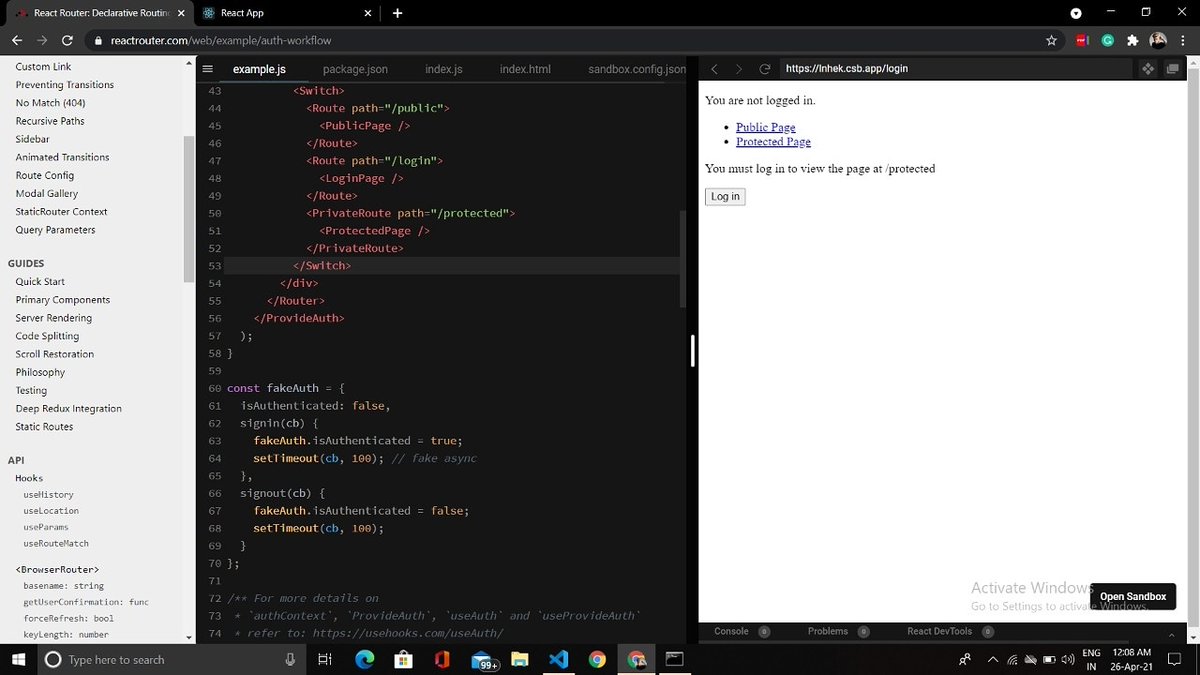Open Office from the taskbar
Image resolution: width=1200 pixels, height=675 pixels.
pos(442,659)
